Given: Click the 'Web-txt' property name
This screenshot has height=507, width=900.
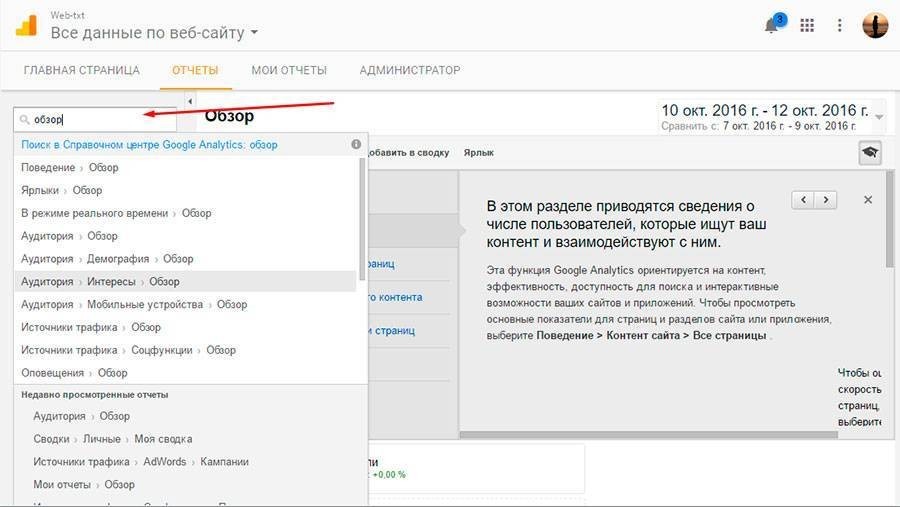Looking at the screenshot, I should click(67, 16).
